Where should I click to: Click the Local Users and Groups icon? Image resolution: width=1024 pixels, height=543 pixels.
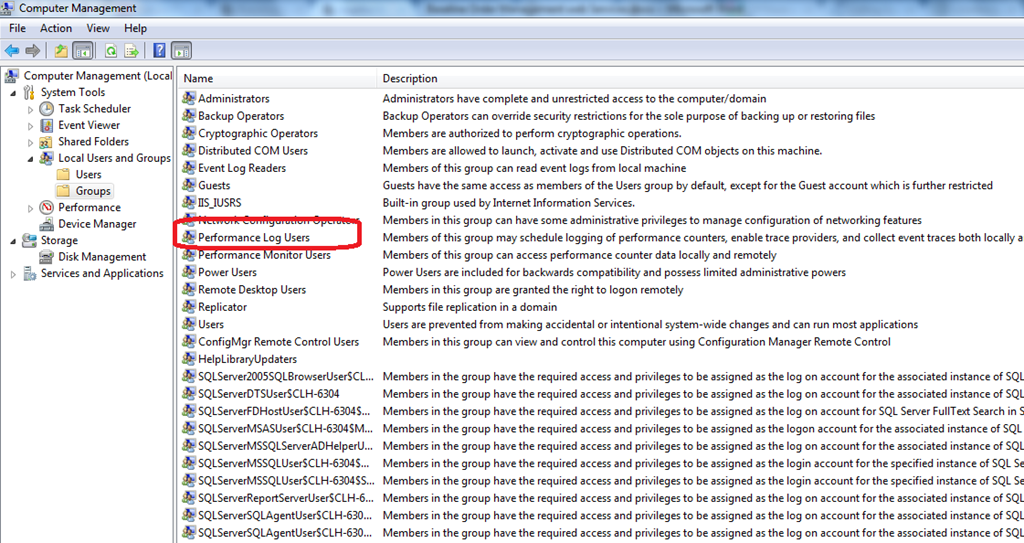(46, 158)
